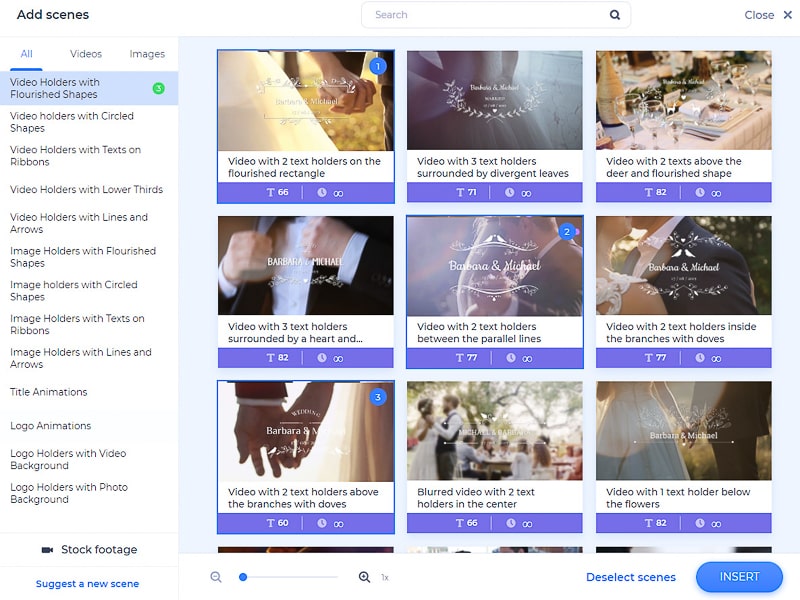Select the 'surrounded by a heart' scene thumbnail

pos(306,265)
